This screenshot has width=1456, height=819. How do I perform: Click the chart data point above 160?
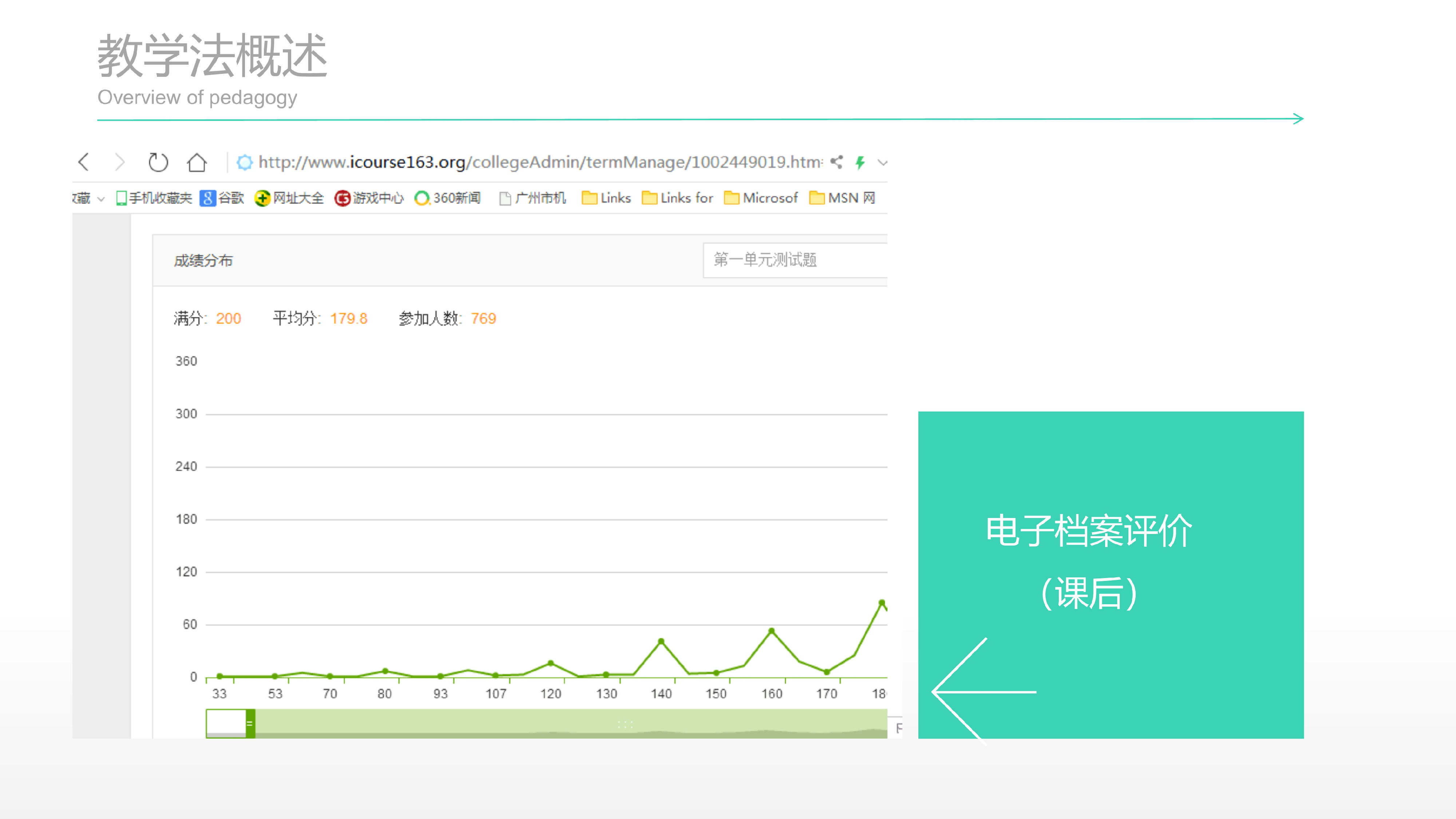(x=772, y=631)
